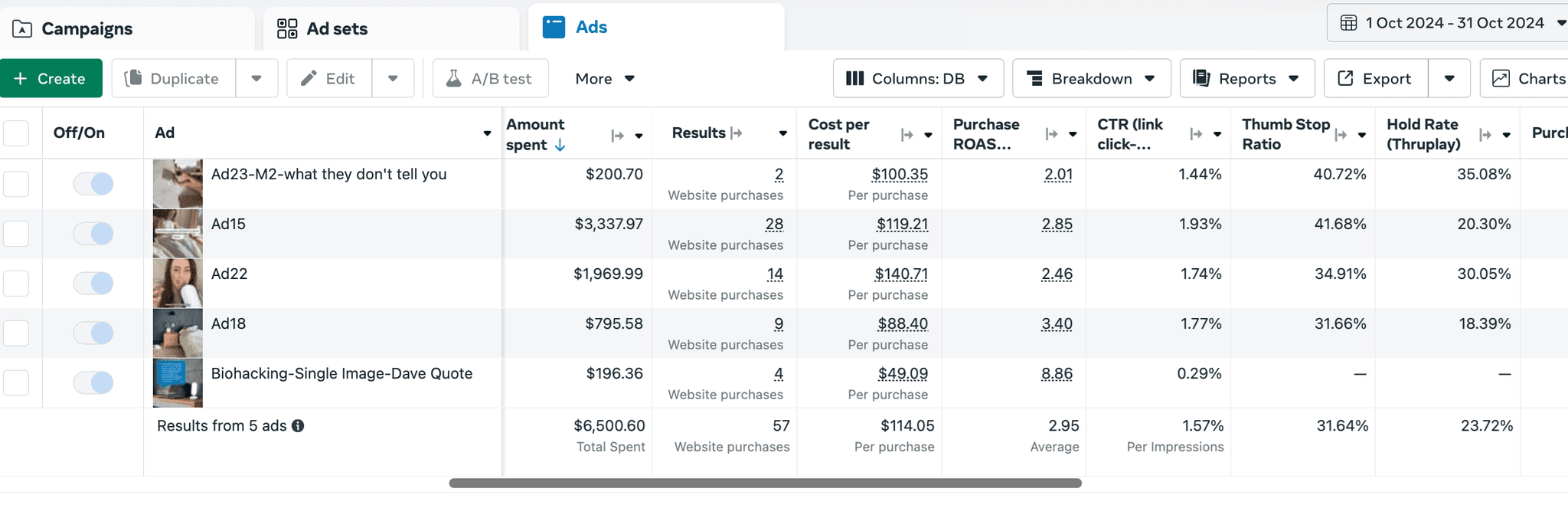Open the Edit options dropdown arrow
The width and height of the screenshot is (1568, 528).
pyautogui.click(x=393, y=78)
